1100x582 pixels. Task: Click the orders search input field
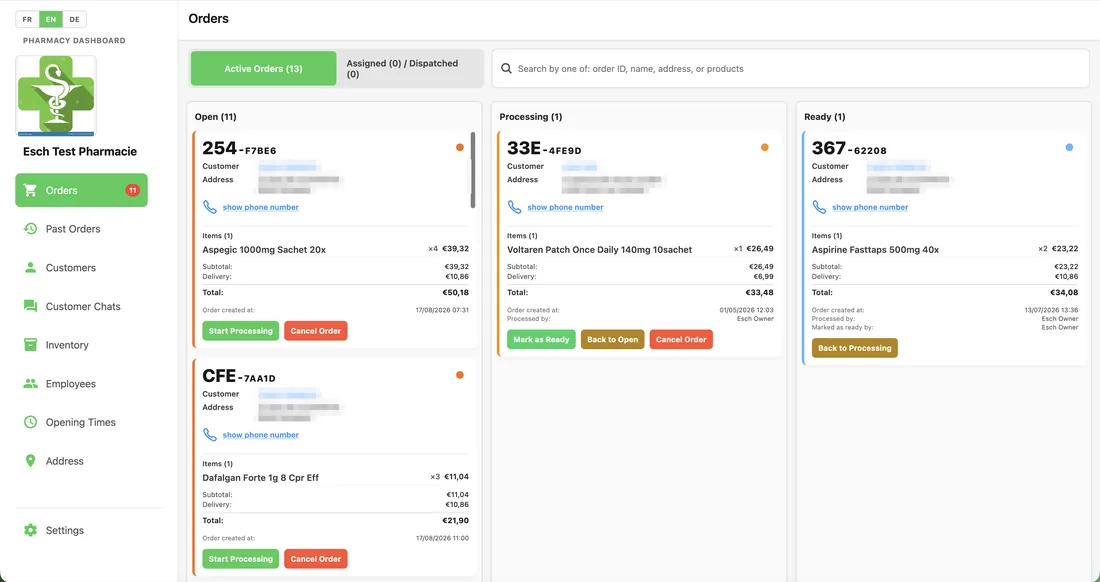click(791, 69)
